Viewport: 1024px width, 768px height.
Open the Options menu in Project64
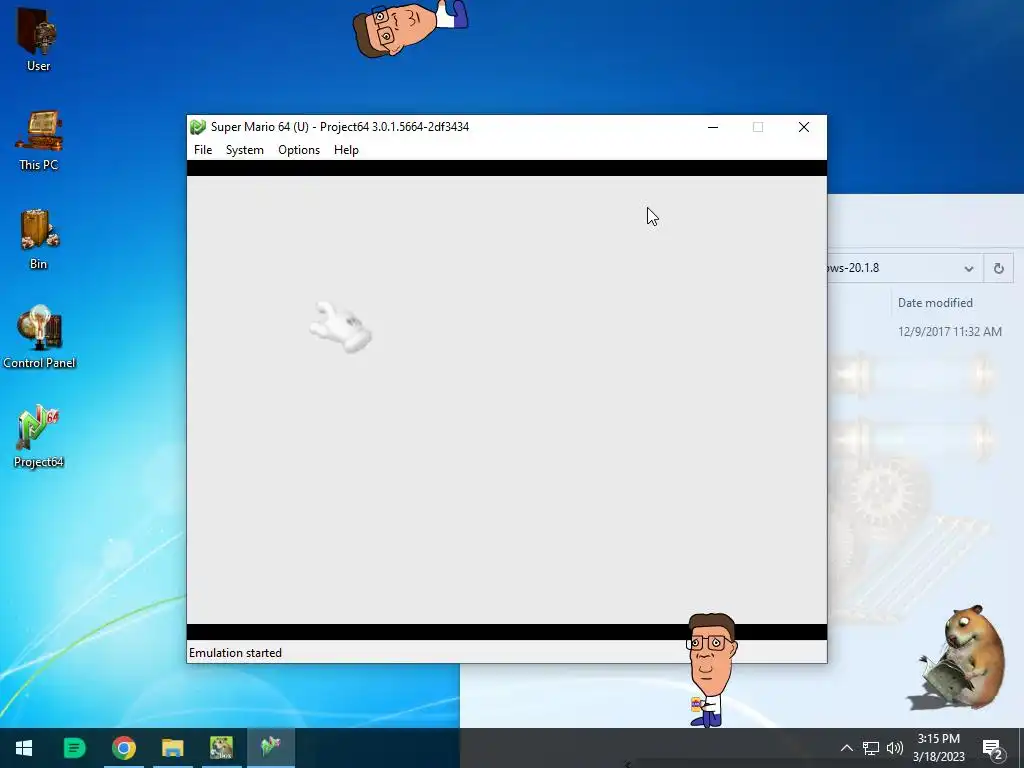(x=299, y=150)
